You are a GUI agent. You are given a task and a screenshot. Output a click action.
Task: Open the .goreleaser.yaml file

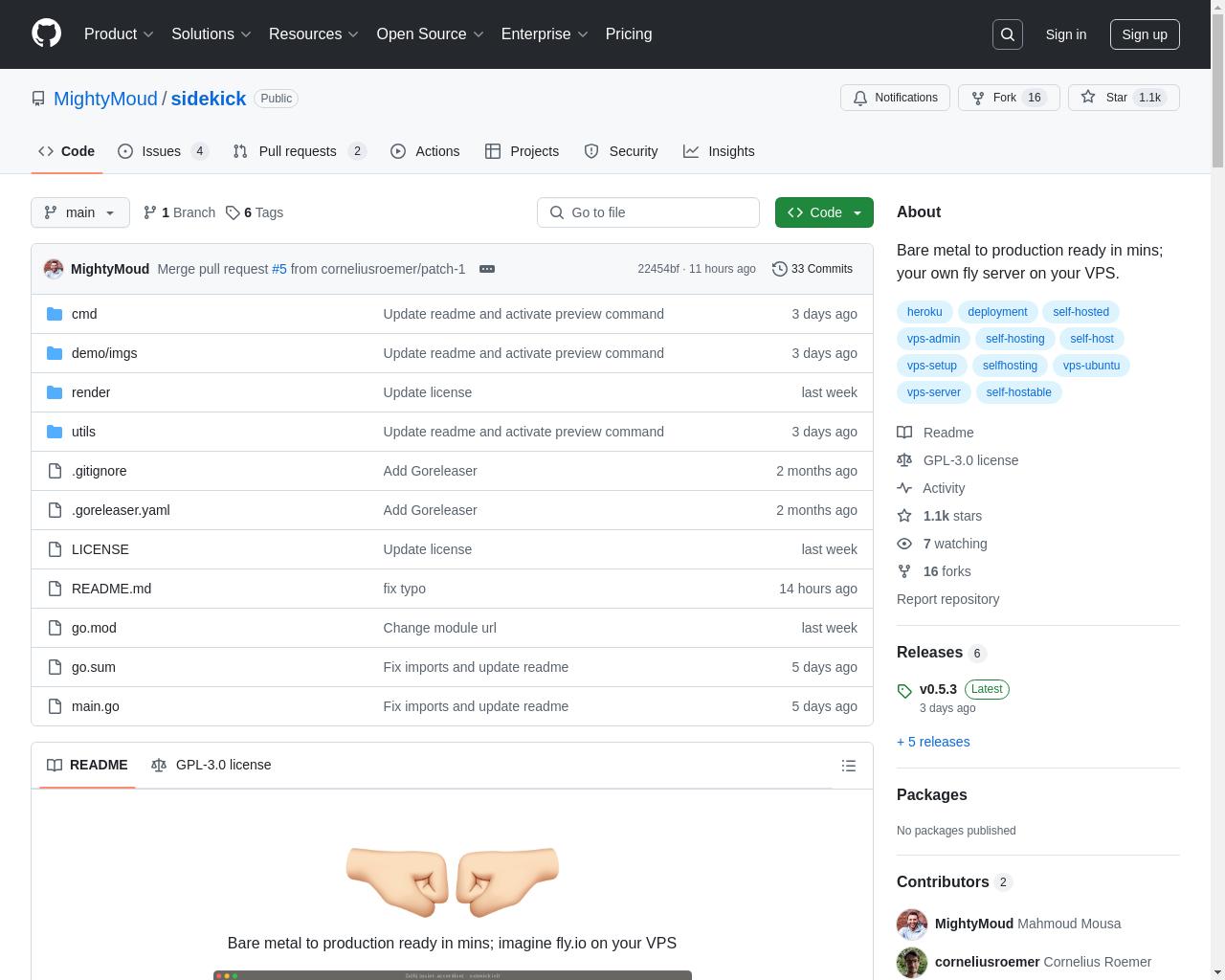(121, 510)
